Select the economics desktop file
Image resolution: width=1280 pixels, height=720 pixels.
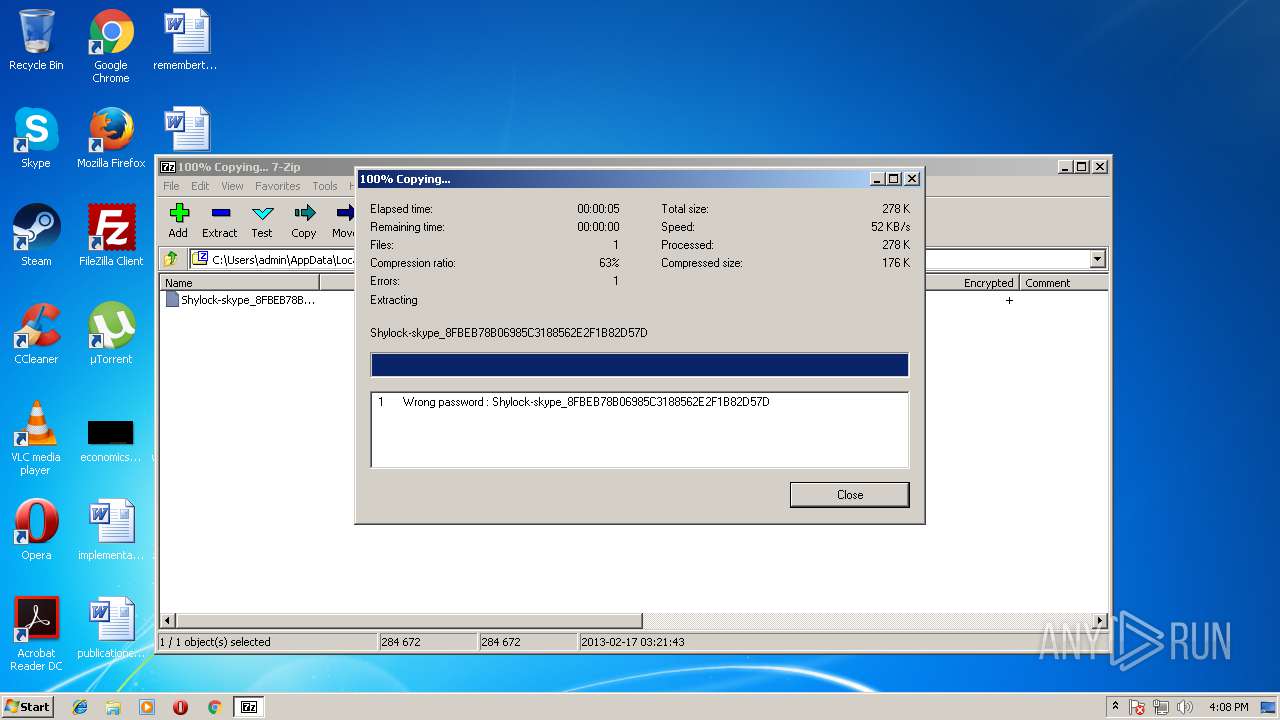[111, 440]
